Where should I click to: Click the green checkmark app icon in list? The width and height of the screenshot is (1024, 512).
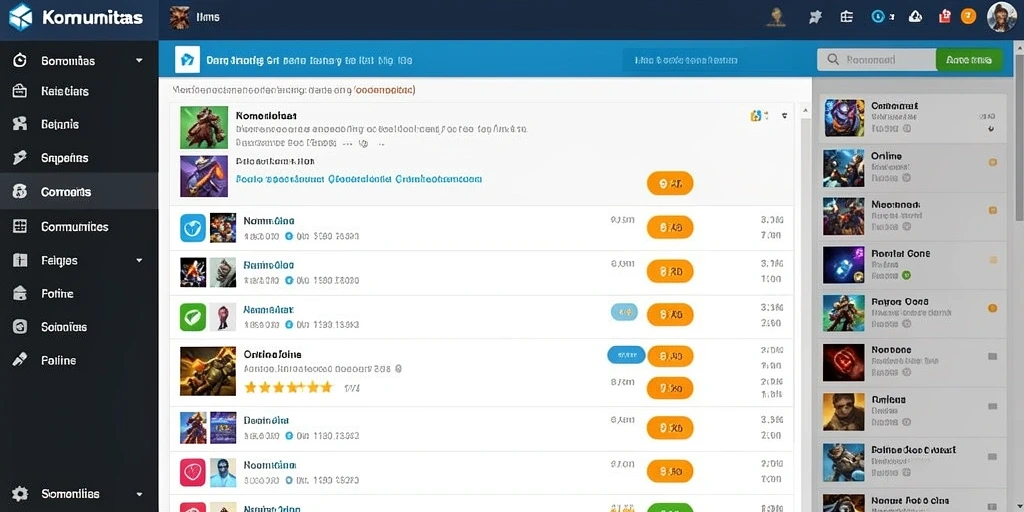tap(193, 317)
